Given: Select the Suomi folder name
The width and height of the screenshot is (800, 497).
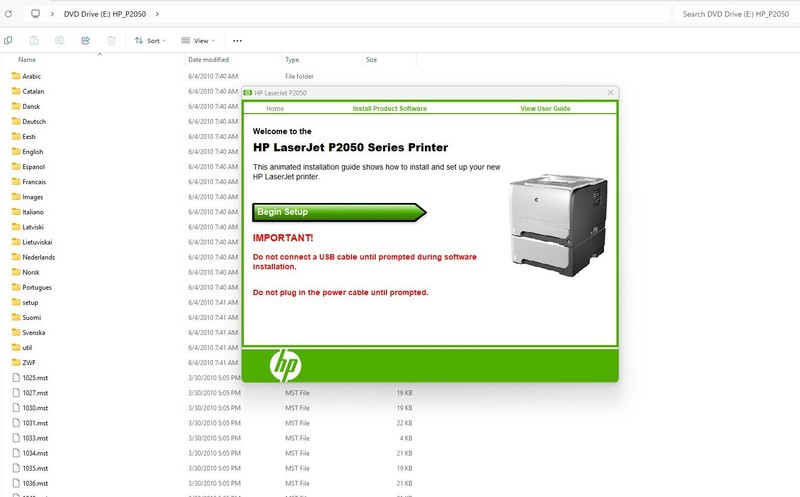Looking at the screenshot, I should pyautogui.click(x=32, y=317).
